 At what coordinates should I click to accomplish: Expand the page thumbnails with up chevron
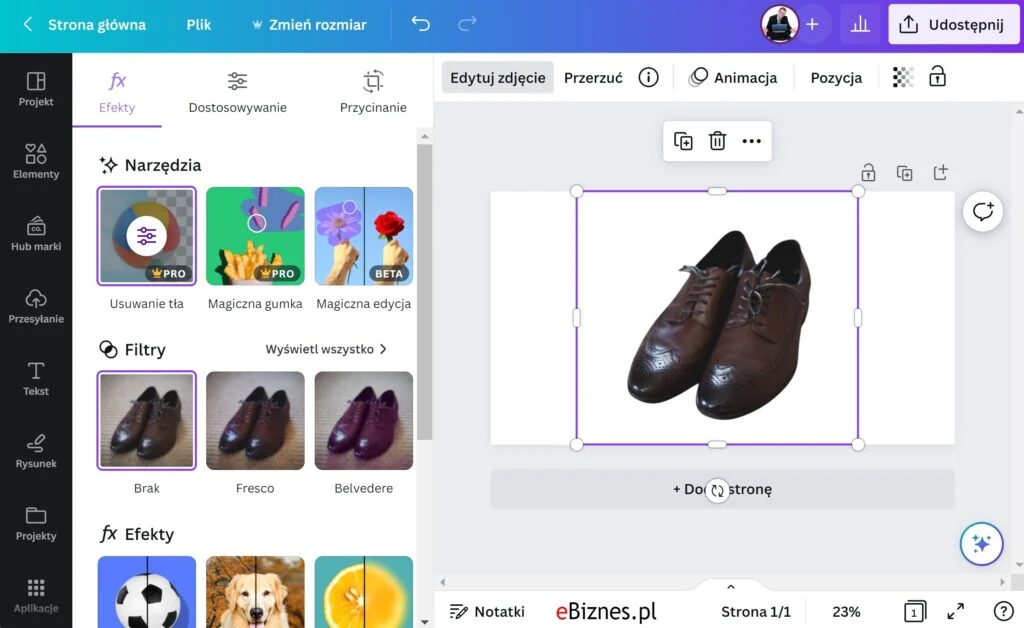point(731,586)
